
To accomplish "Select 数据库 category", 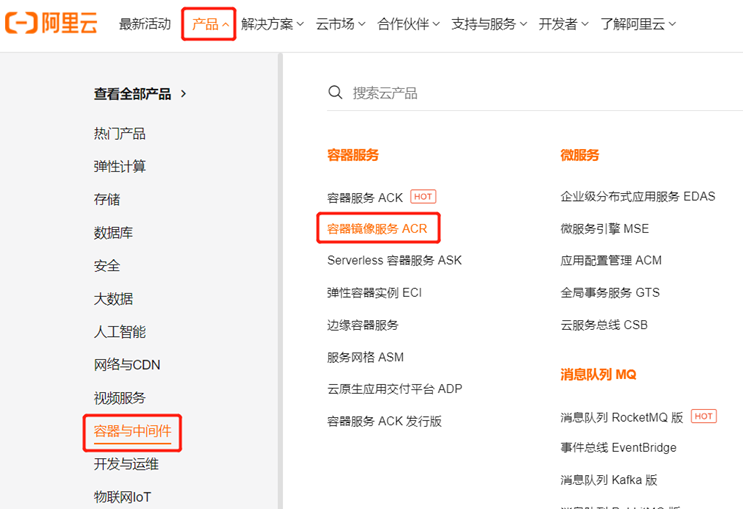I will [113, 233].
